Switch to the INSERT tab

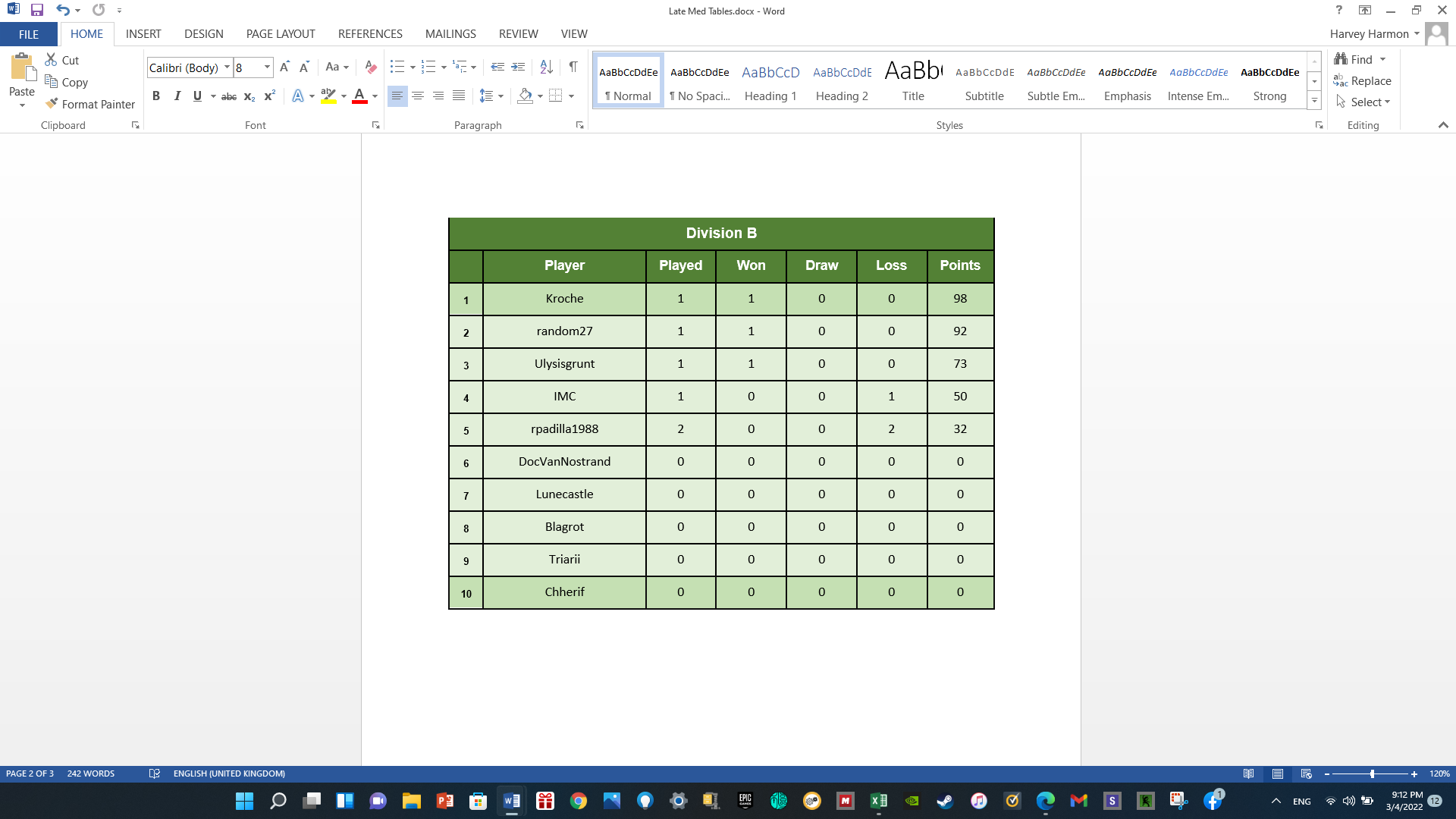coord(143,34)
